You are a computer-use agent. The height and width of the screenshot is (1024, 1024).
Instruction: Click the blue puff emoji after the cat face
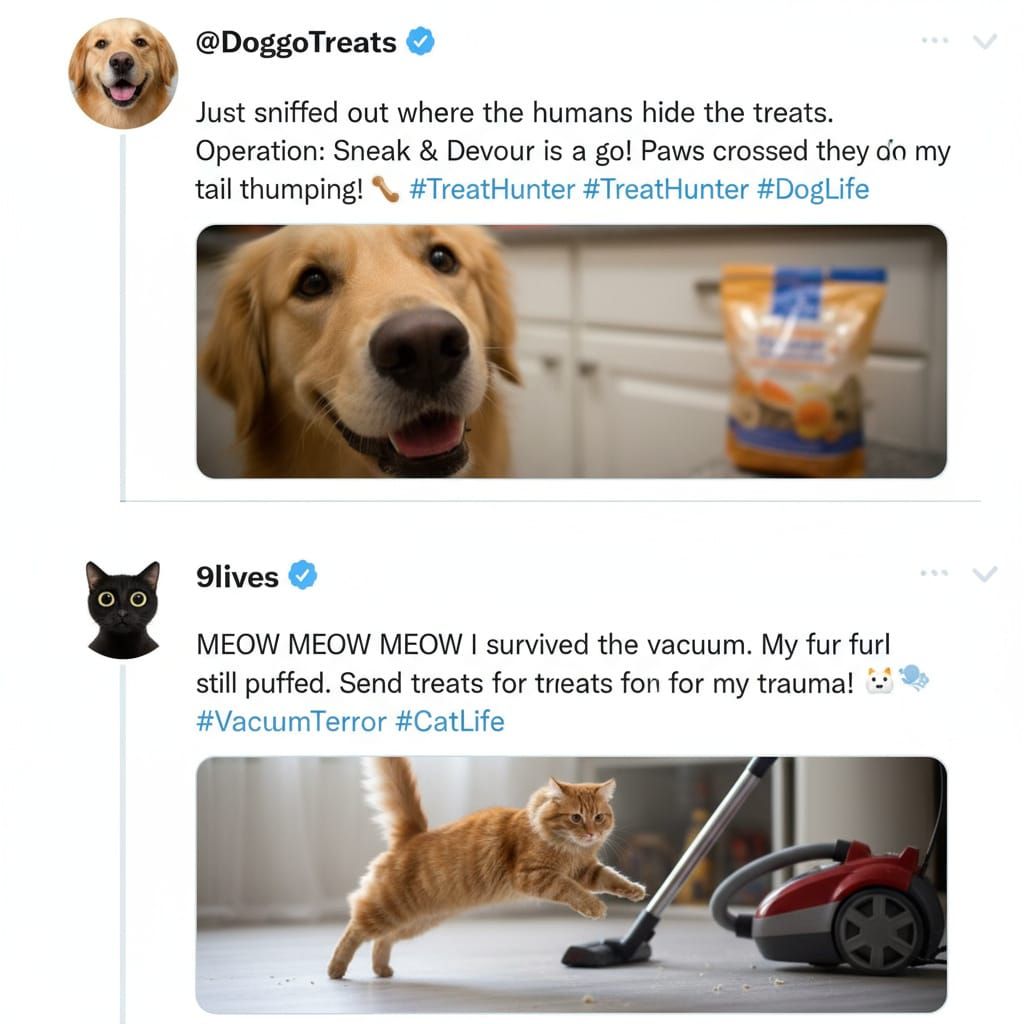(914, 680)
